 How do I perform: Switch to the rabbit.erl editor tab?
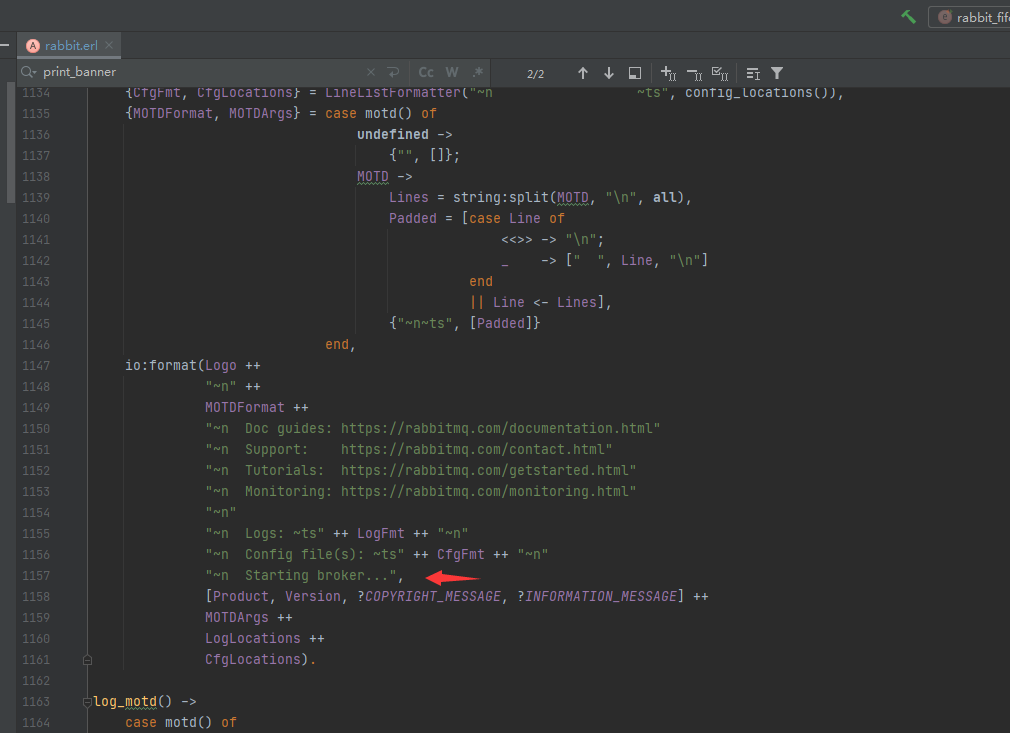(71, 46)
